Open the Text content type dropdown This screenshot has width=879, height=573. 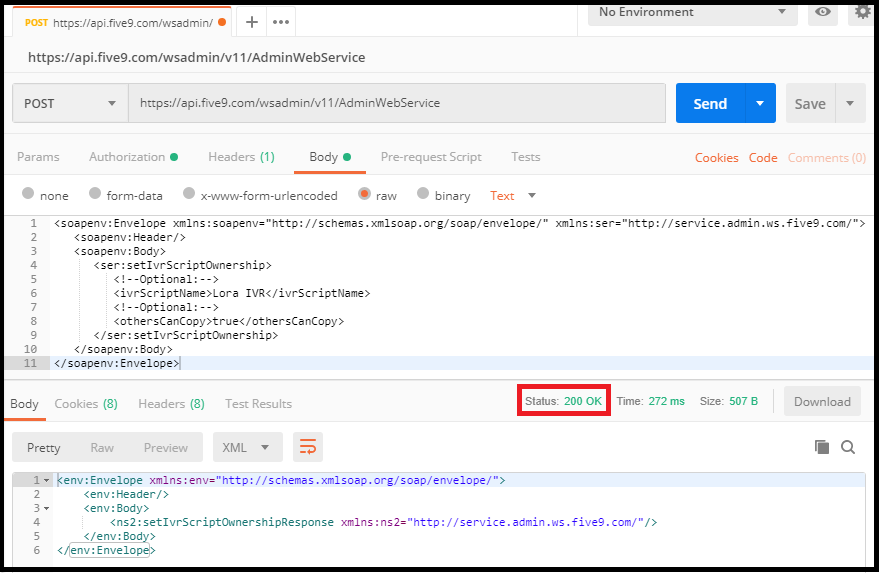513,196
